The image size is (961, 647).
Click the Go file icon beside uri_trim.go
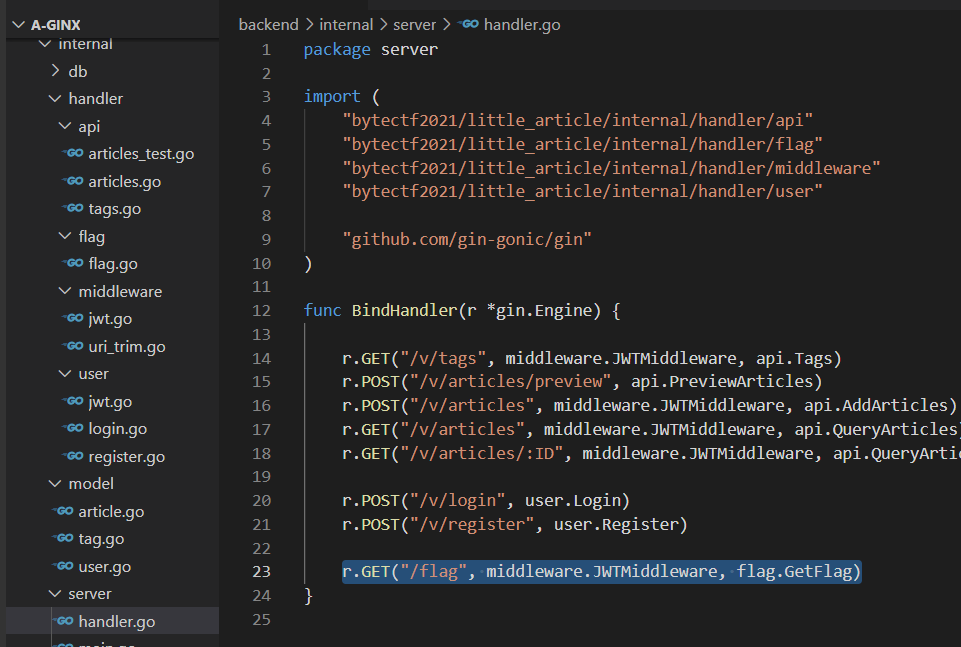(73, 346)
